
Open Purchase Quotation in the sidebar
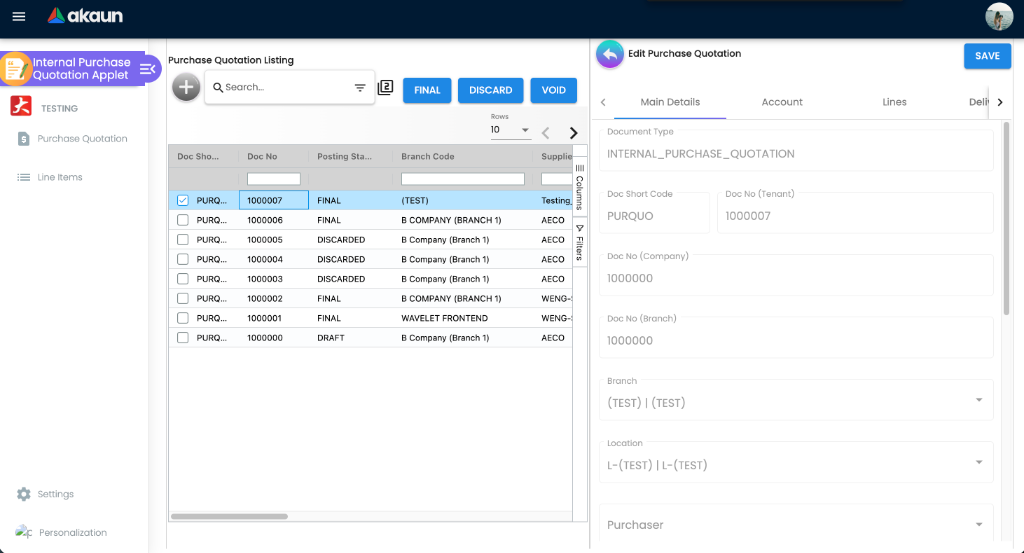click(73, 138)
